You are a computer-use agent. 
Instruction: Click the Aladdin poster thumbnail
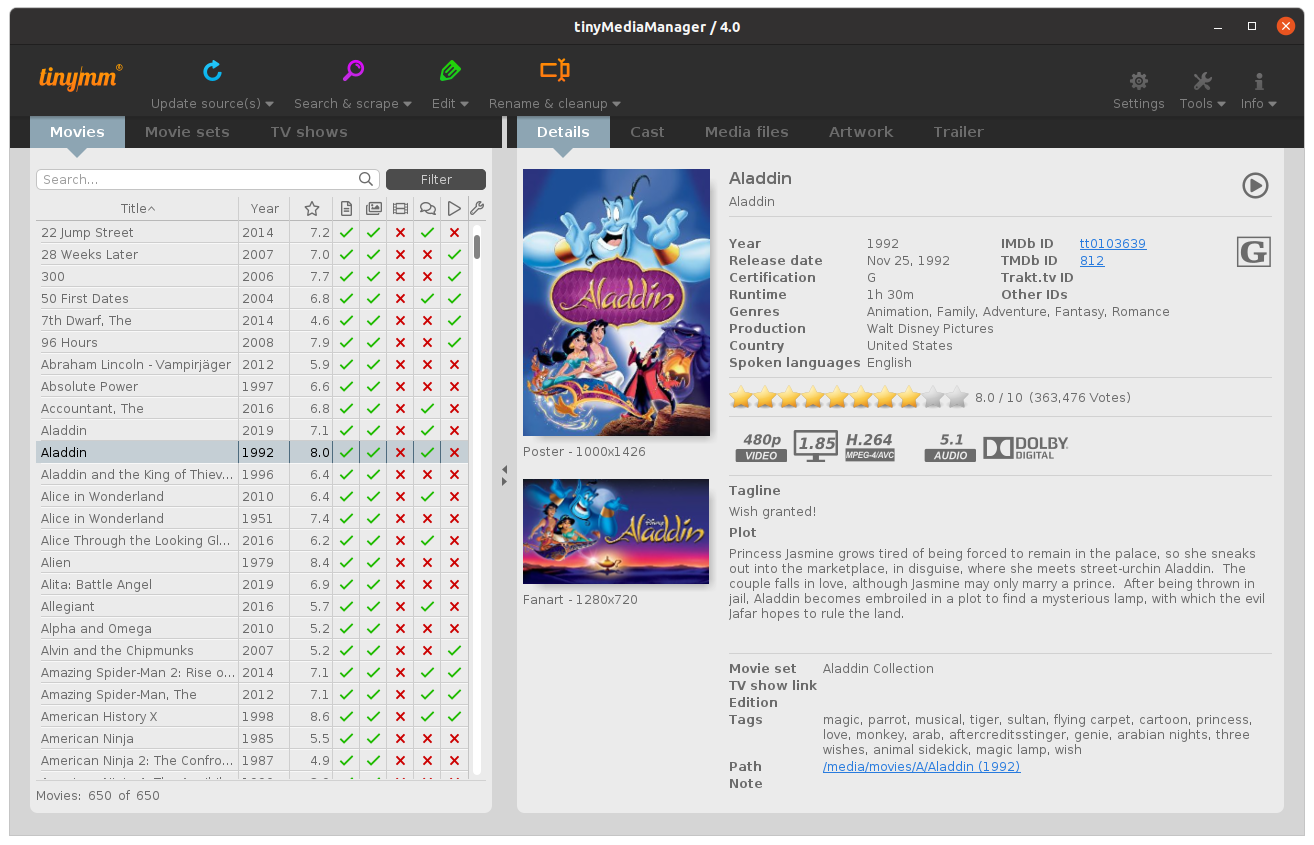tap(616, 302)
